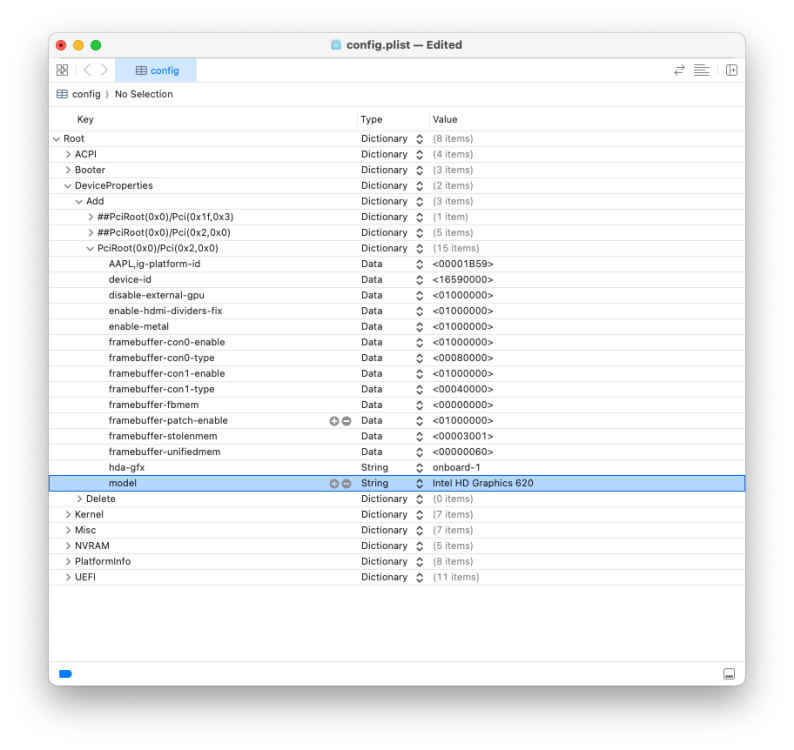Select value <00000060>
794x750 pixels.
[x=463, y=452]
